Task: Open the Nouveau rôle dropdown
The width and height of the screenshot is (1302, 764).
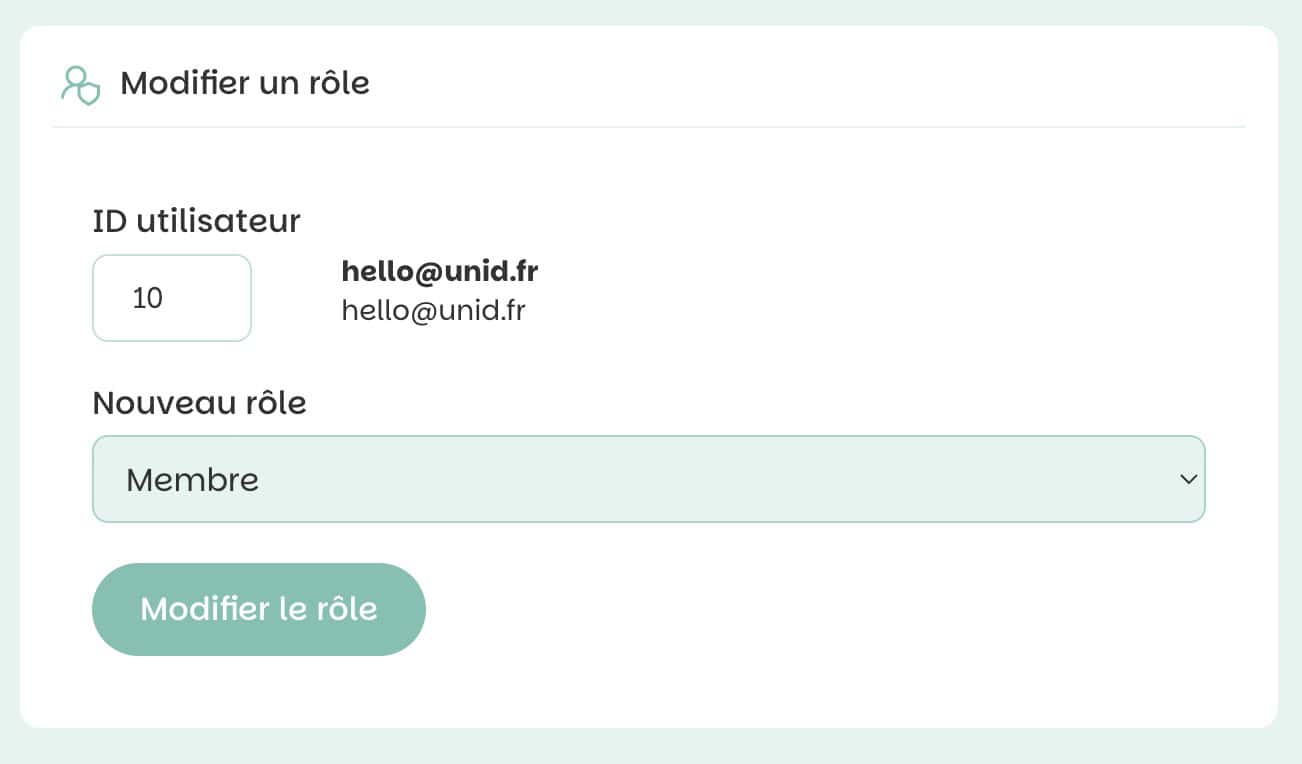Action: (x=648, y=479)
